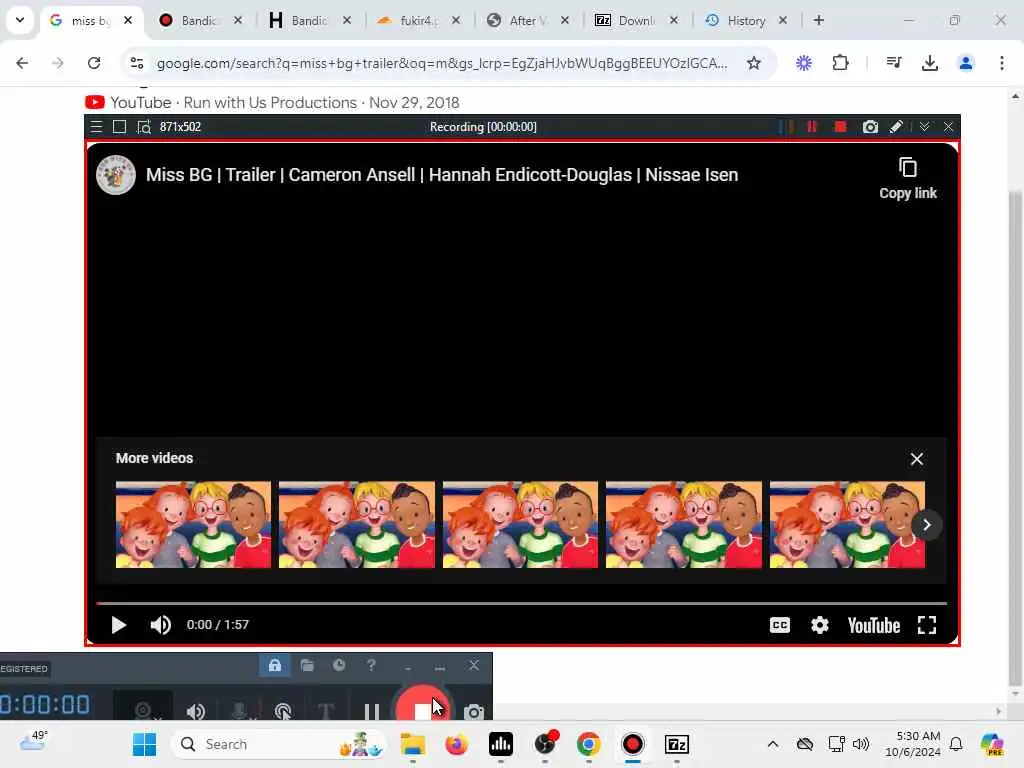Mute the YouTube video volume
The width and height of the screenshot is (1024, 768).
(x=161, y=625)
